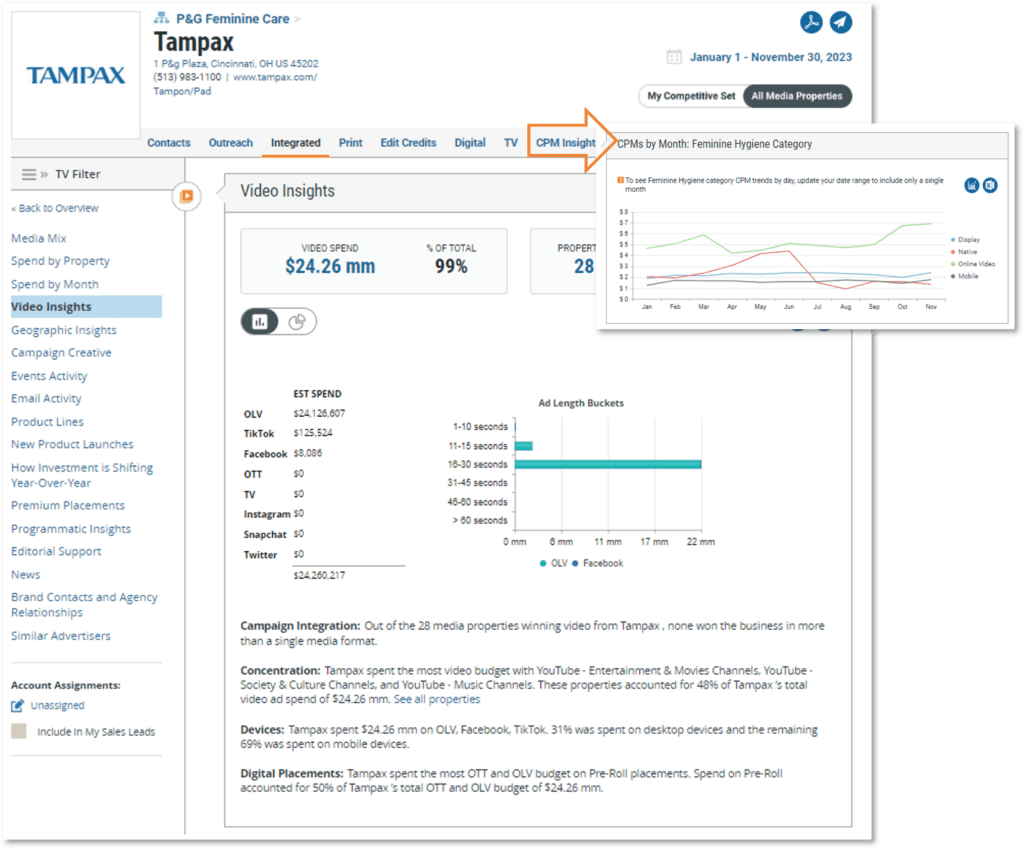Open How Investment is Shifting Year-Over-Year
Image resolution: width=1024 pixels, height=849 pixels.
(x=82, y=475)
